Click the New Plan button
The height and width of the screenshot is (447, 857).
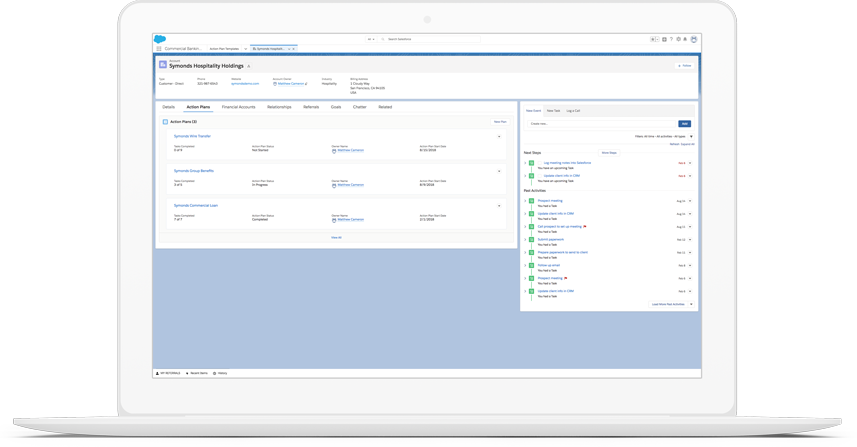pyautogui.click(x=500, y=122)
